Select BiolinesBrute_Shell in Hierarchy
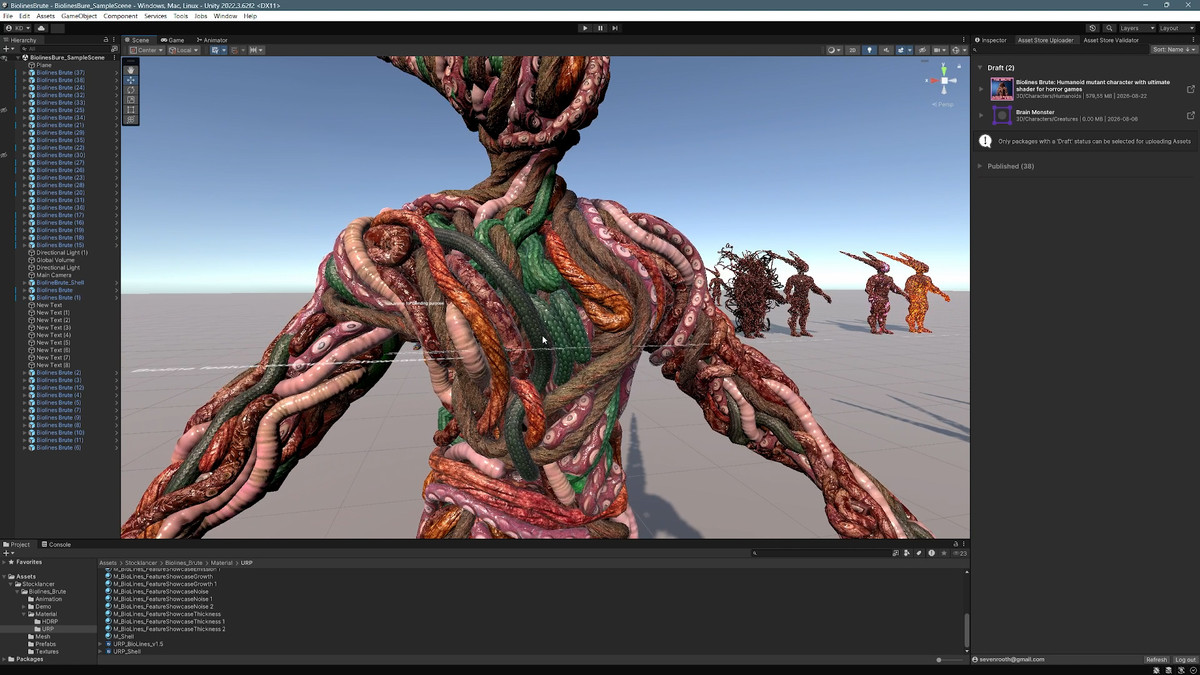1200x675 pixels. [x=59, y=283]
